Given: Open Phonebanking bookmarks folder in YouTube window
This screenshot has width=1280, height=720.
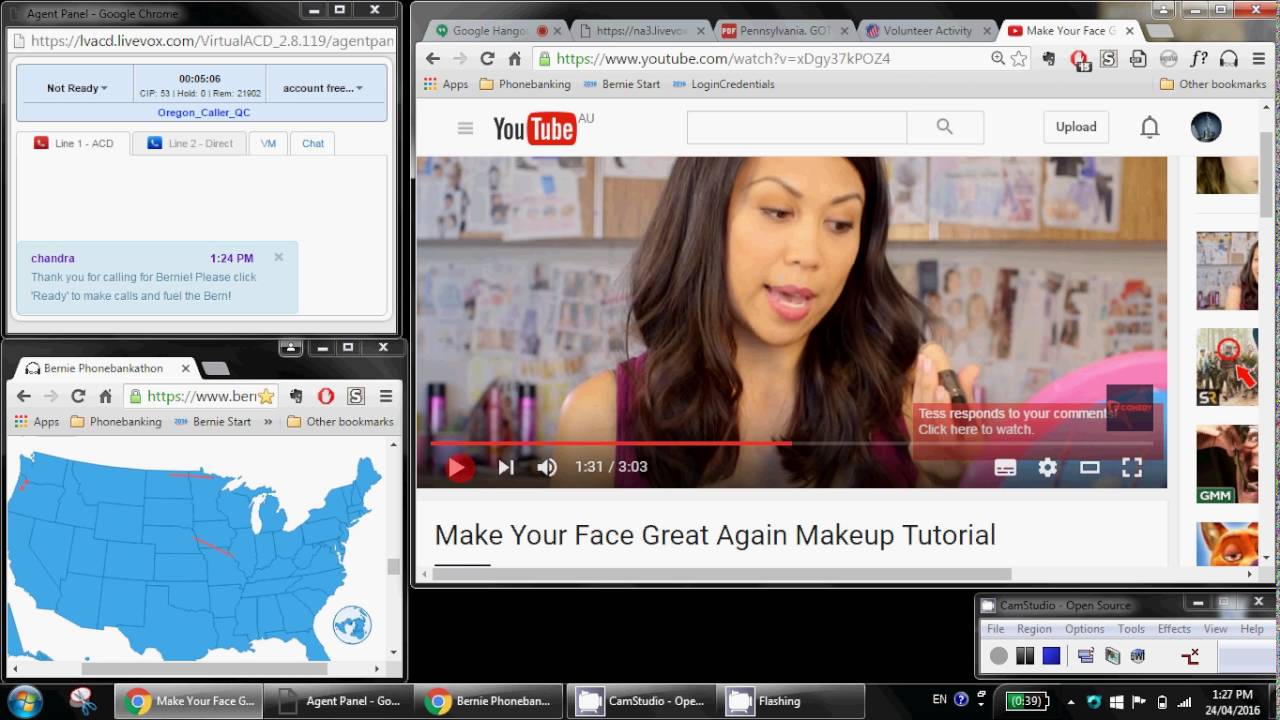Looking at the screenshot, I should (x=525, y=84).
